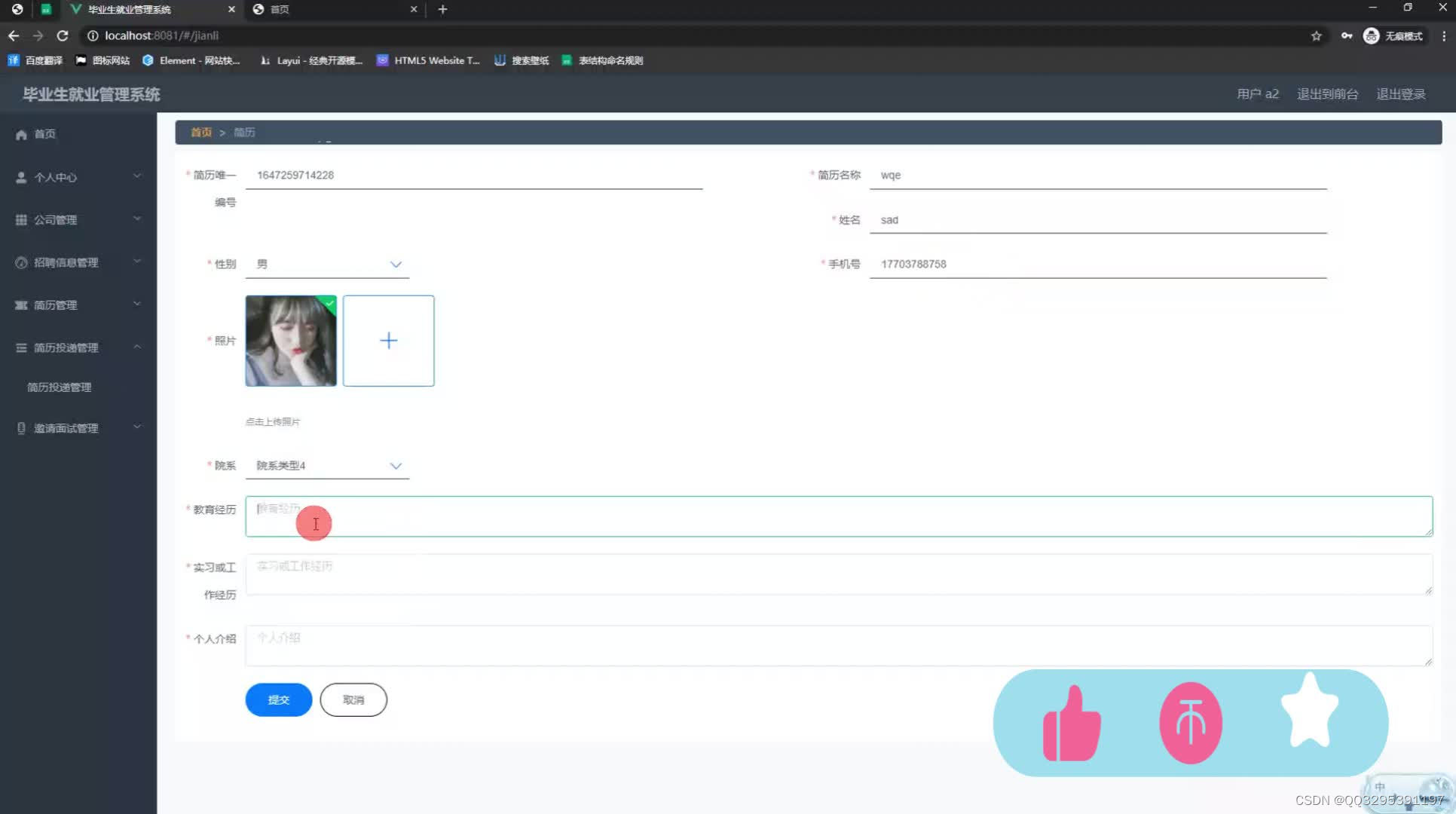Click the grid icon for 公司管理
The image size is (1456, 814).
coord(21,220)
